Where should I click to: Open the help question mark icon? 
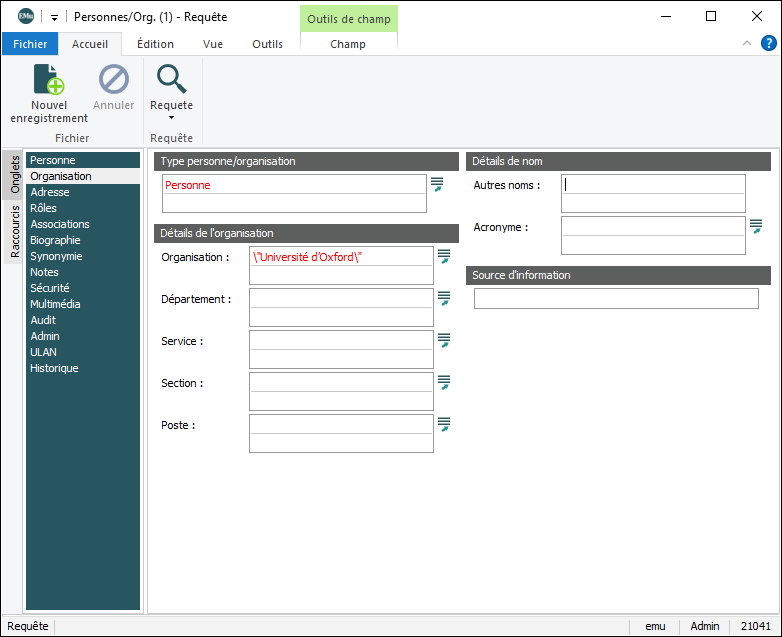768,43
